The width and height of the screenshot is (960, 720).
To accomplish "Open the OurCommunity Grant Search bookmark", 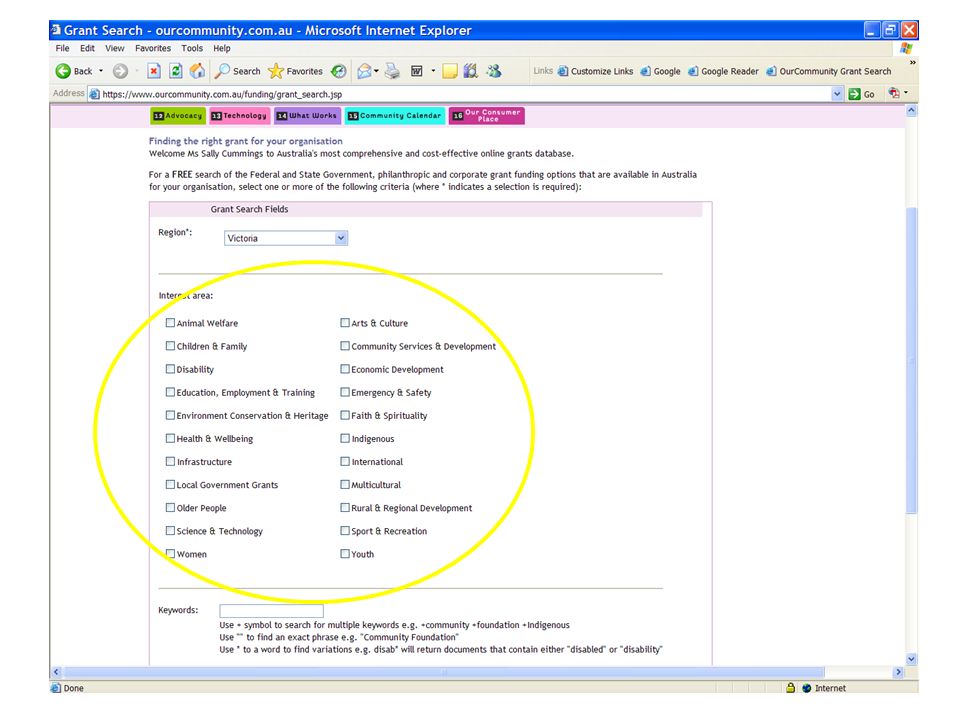I will pyautogui.click(x=829, y=71).
